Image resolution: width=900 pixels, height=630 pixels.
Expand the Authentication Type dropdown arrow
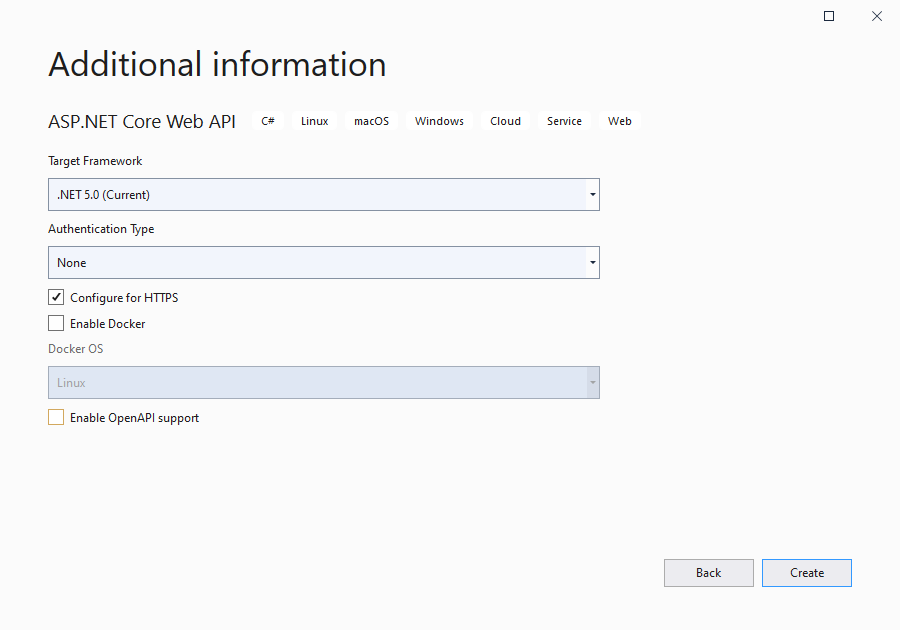pyautogui.click(x=592, y=263)
